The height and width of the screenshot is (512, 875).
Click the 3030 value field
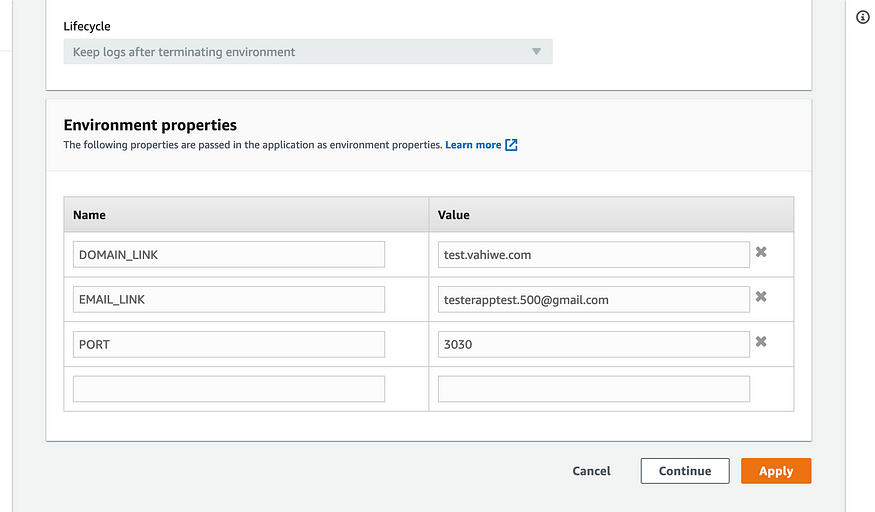pos(594,344)
